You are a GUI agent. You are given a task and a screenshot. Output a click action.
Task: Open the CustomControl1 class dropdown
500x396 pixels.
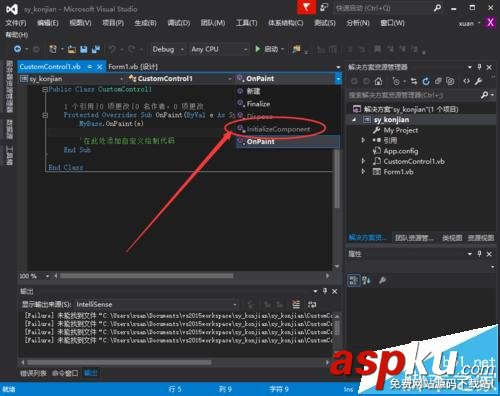(180, 79)
